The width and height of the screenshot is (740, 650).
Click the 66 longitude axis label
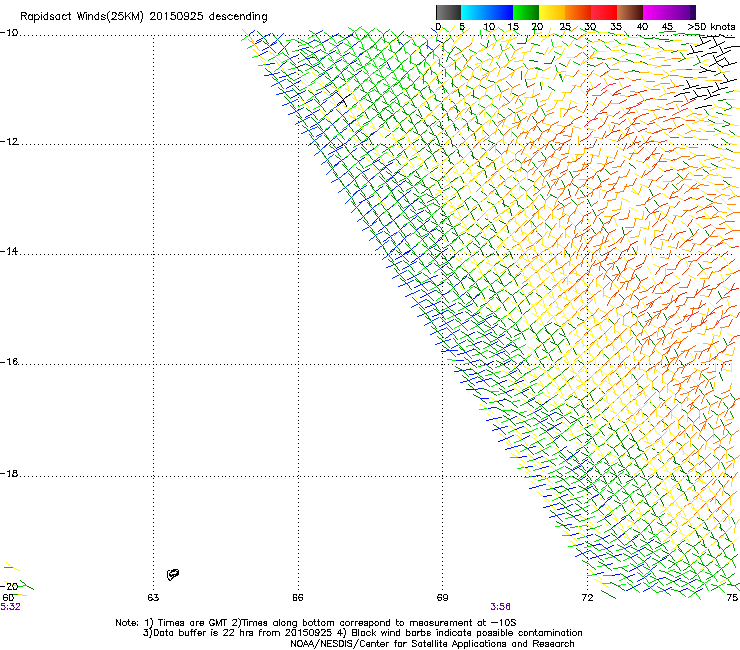tap(298, 598)
